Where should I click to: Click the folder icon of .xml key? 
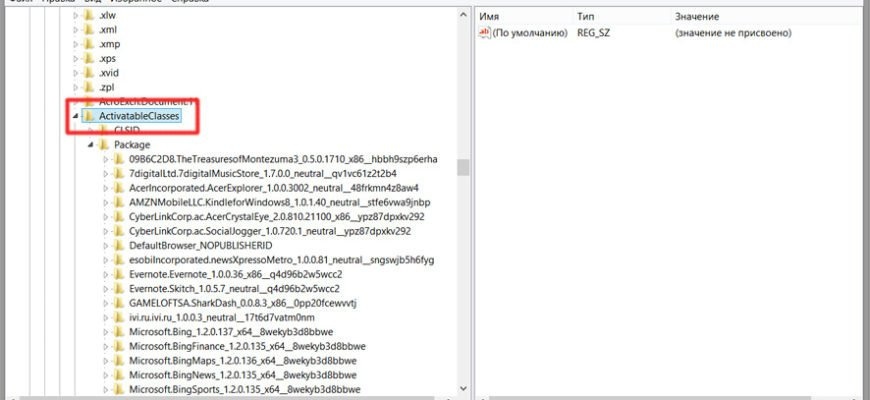89,29
